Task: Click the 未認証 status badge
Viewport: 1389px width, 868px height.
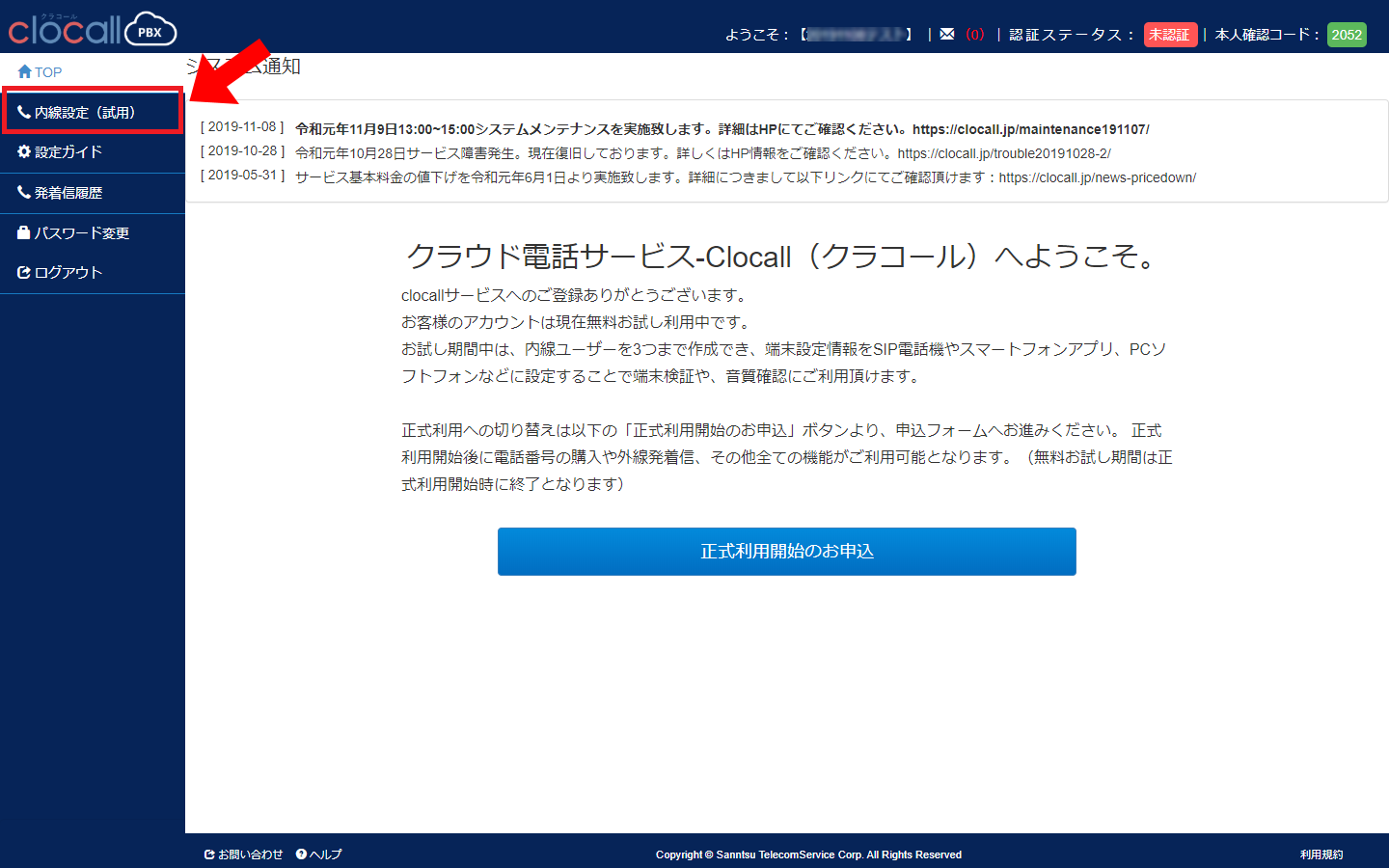Action: [1170, 35]
